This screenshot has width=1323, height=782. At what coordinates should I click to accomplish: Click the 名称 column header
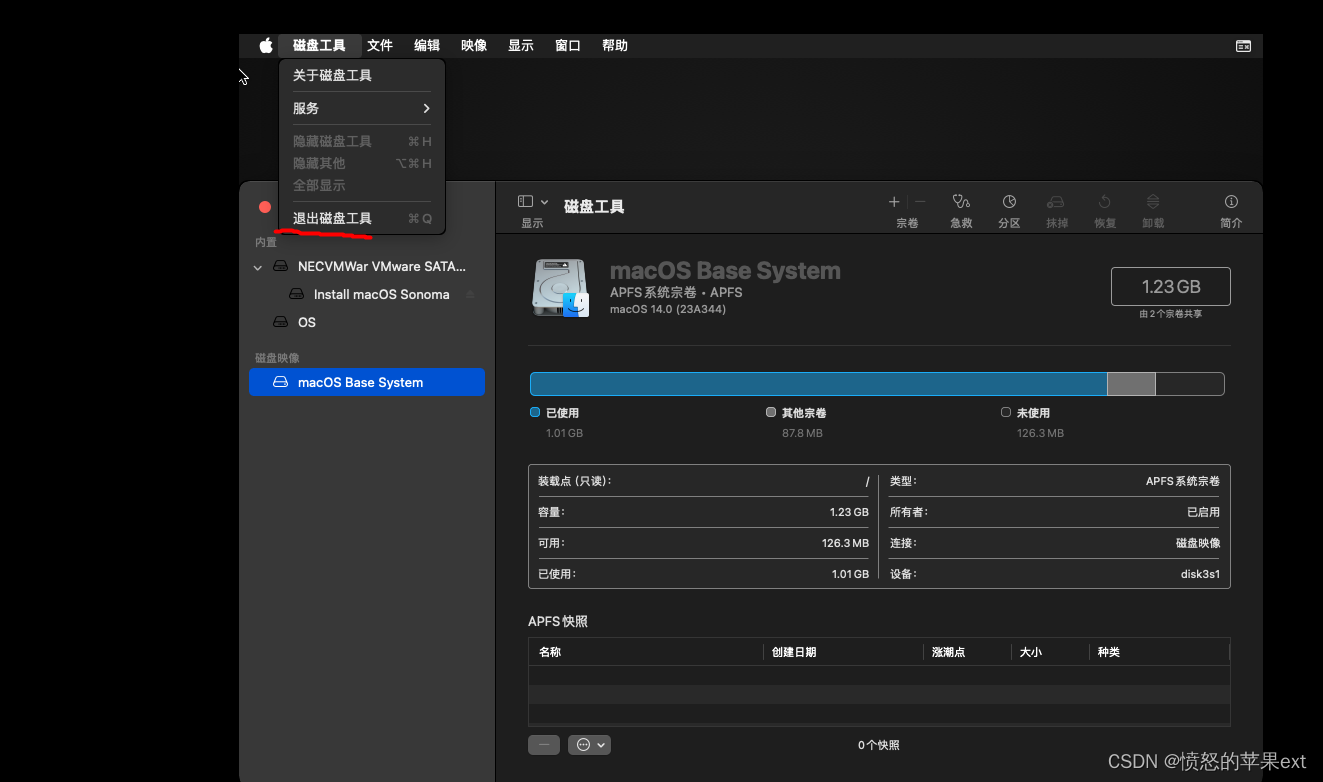[646, 652]
